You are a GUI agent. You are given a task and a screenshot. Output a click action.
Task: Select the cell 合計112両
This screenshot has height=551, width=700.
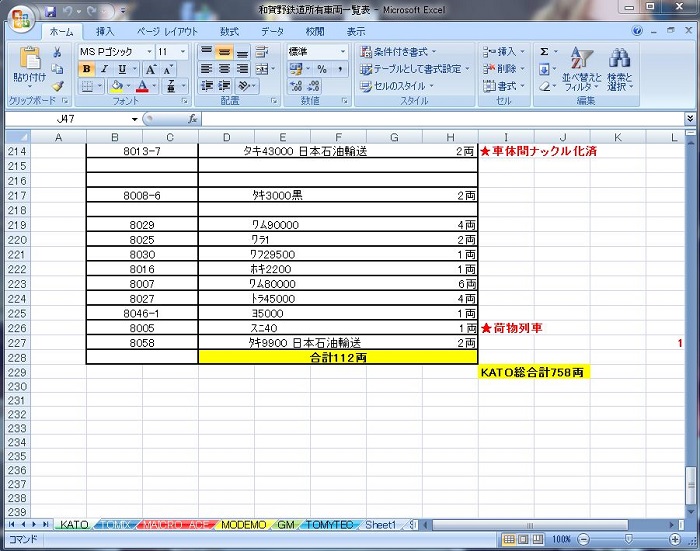click(x=338, y=357)
